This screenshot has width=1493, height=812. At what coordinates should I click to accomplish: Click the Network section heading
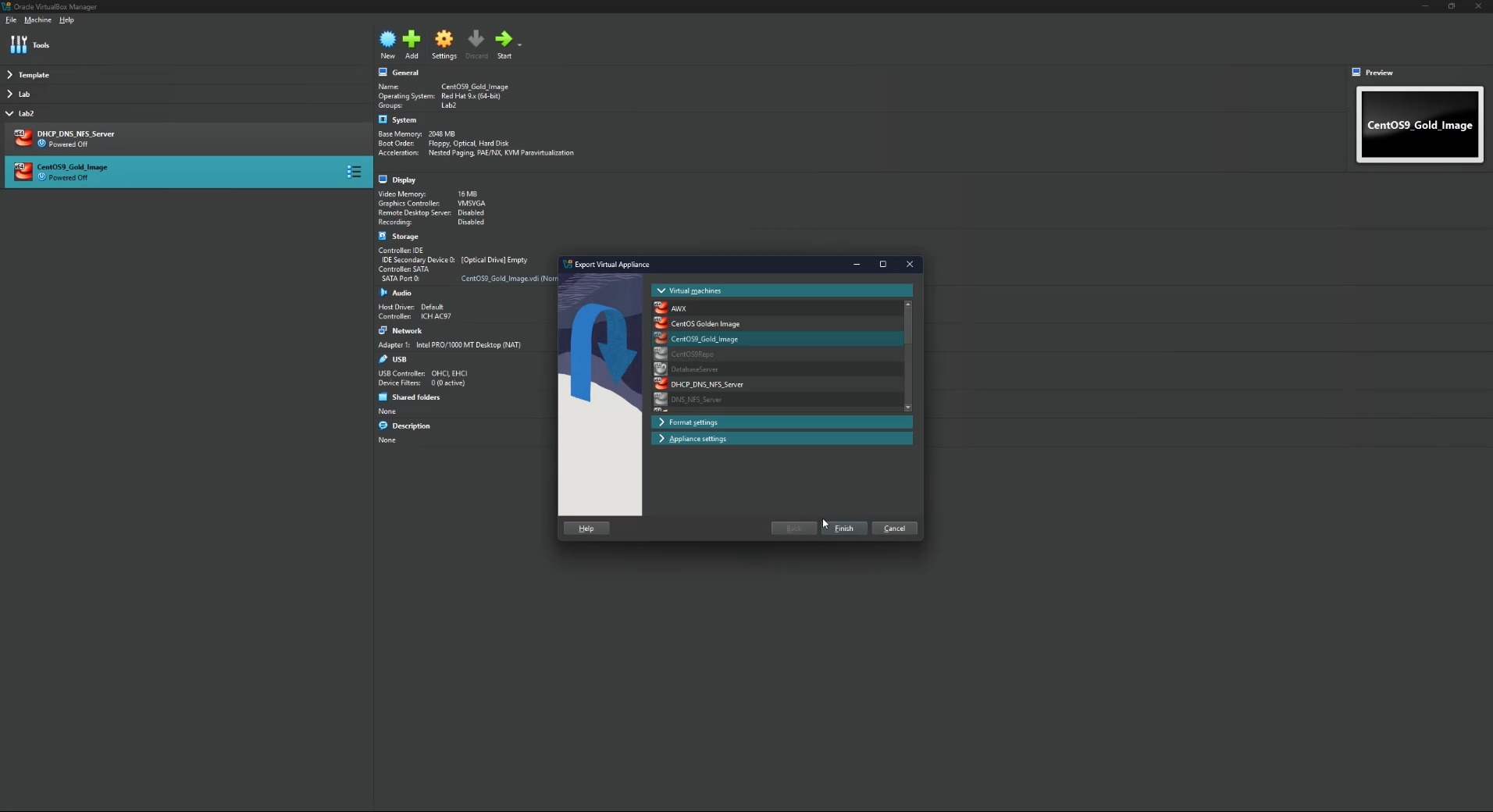click(407, 331)
